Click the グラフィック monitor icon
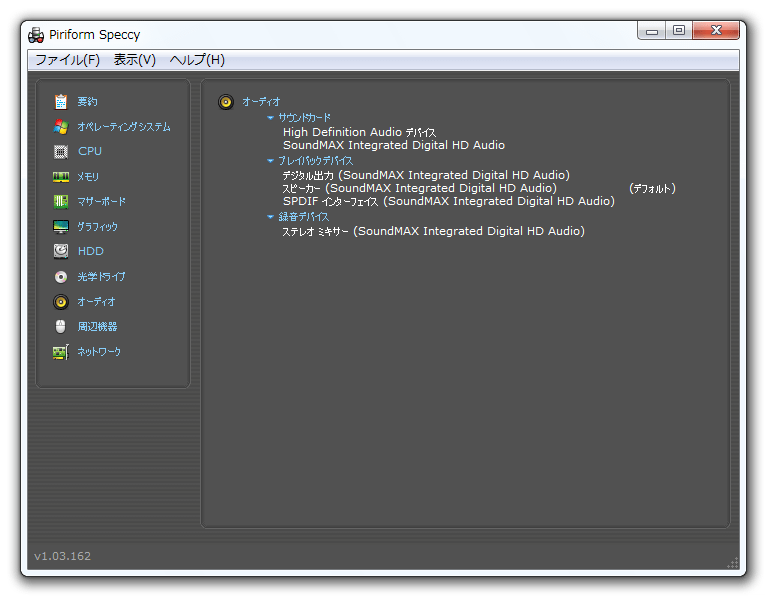The height and width of the screenshot is (599, 769). coord(61,227)
